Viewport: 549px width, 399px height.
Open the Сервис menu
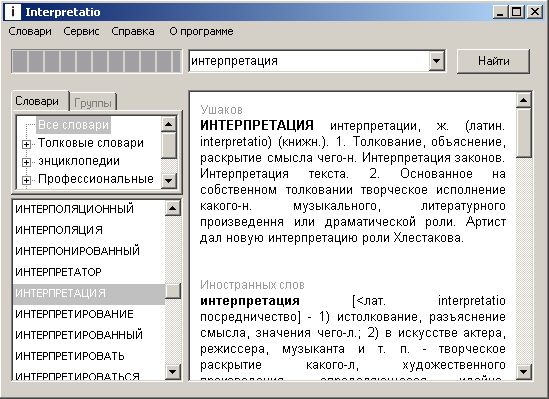pos(81,32)
